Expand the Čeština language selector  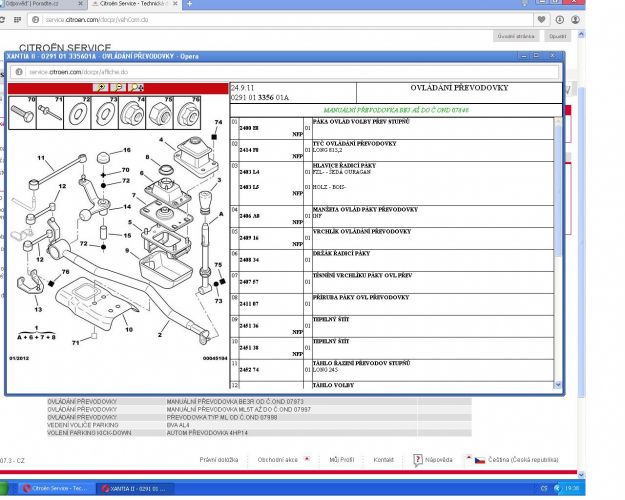(523, 460)
